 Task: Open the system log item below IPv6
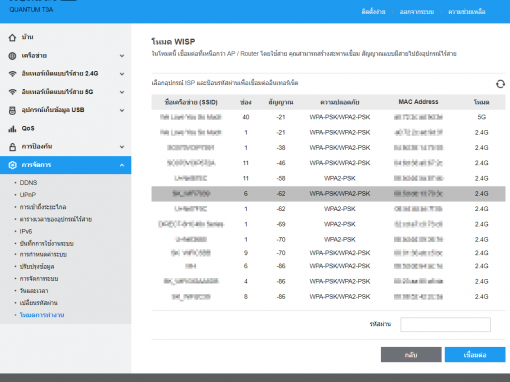click(x=46, y=244)
